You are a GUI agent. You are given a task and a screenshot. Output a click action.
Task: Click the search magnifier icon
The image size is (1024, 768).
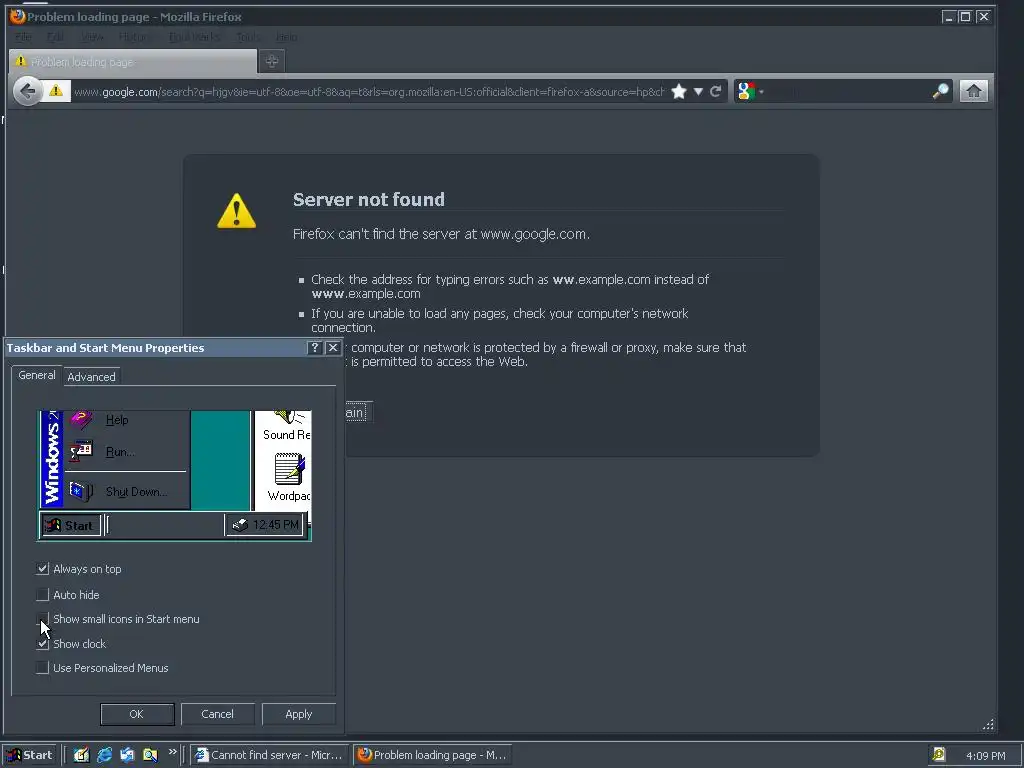tap(940, 91)
